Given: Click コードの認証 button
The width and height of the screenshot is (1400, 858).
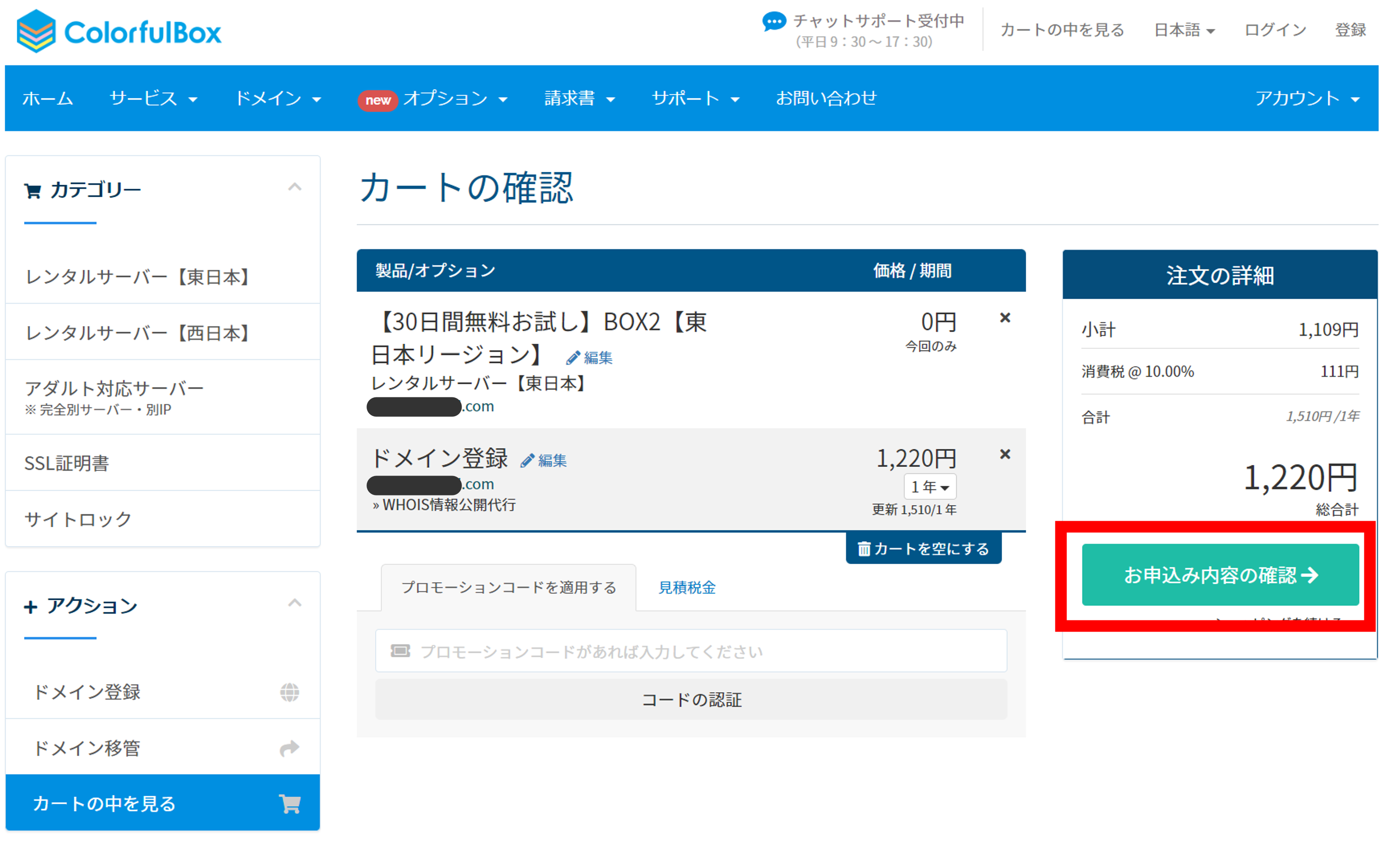Looking at the screenshot, I should click(x=691, y=699).
